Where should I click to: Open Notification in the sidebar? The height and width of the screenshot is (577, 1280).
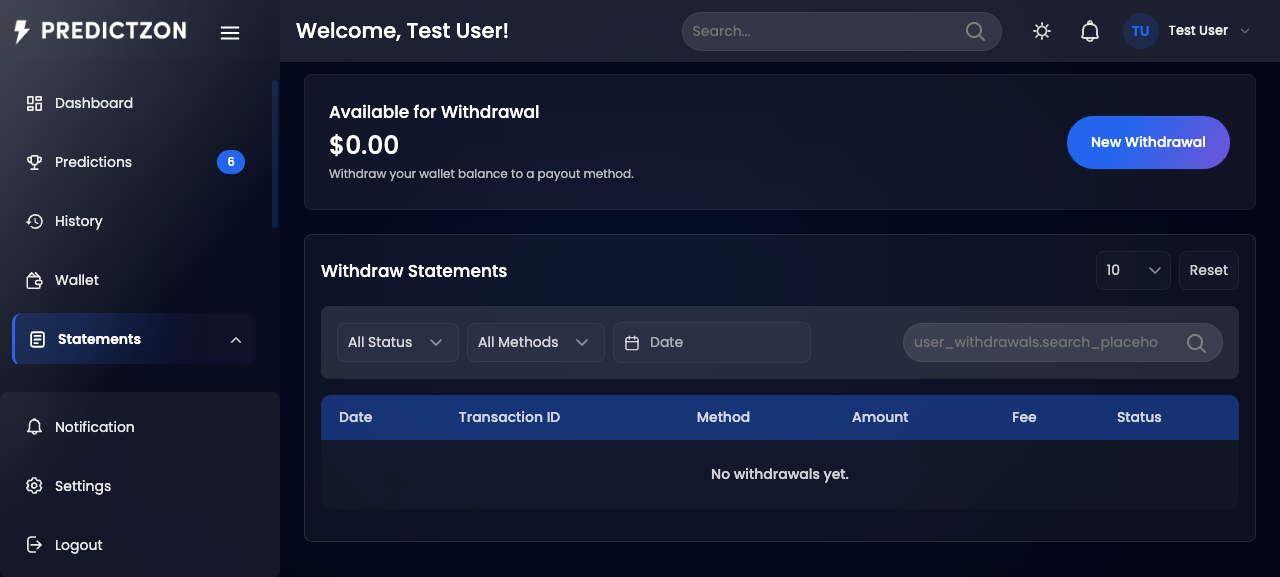133,427
